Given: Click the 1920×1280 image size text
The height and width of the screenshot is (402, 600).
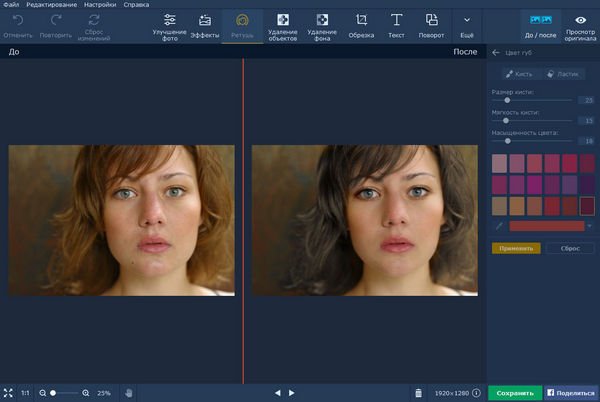Looking at the screenshot, I should coord(452,393).
